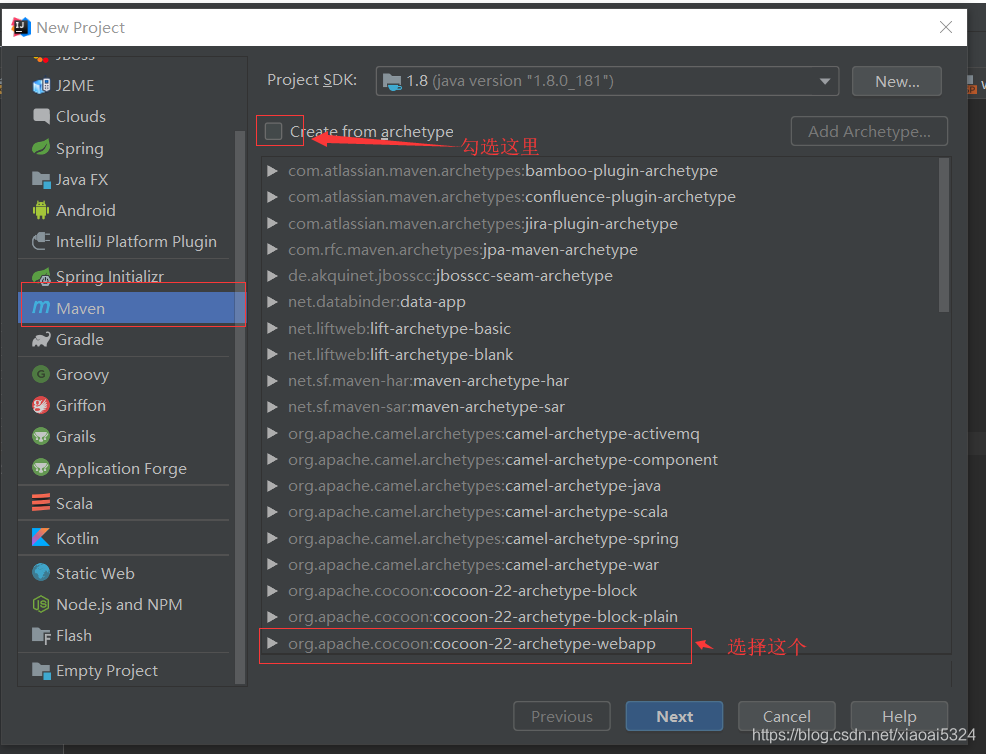This screenshot has width=986, height=754.
Task: Click the Maven m icon
Action: [41, 308]
